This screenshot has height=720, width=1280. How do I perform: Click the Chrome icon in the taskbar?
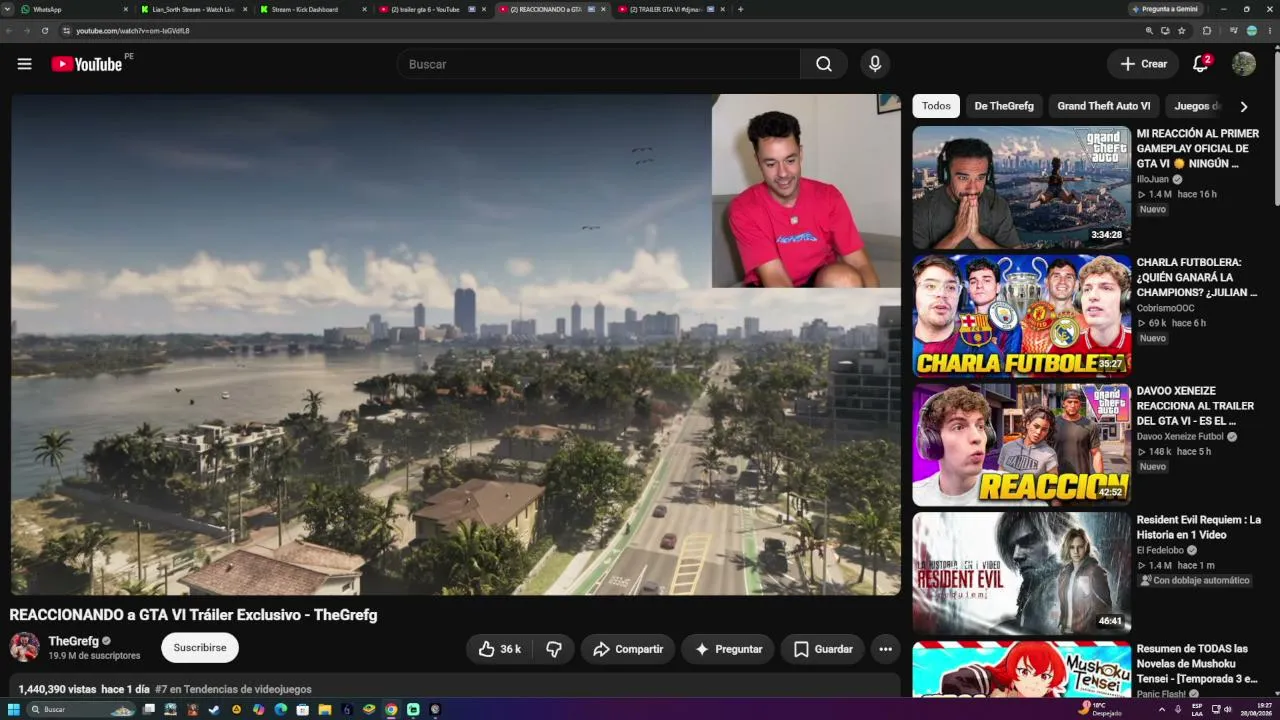[x=391, y=709]
